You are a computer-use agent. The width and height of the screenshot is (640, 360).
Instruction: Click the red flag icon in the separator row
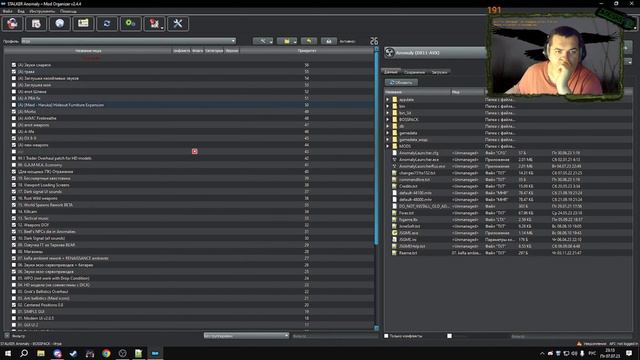click(195, 151)
